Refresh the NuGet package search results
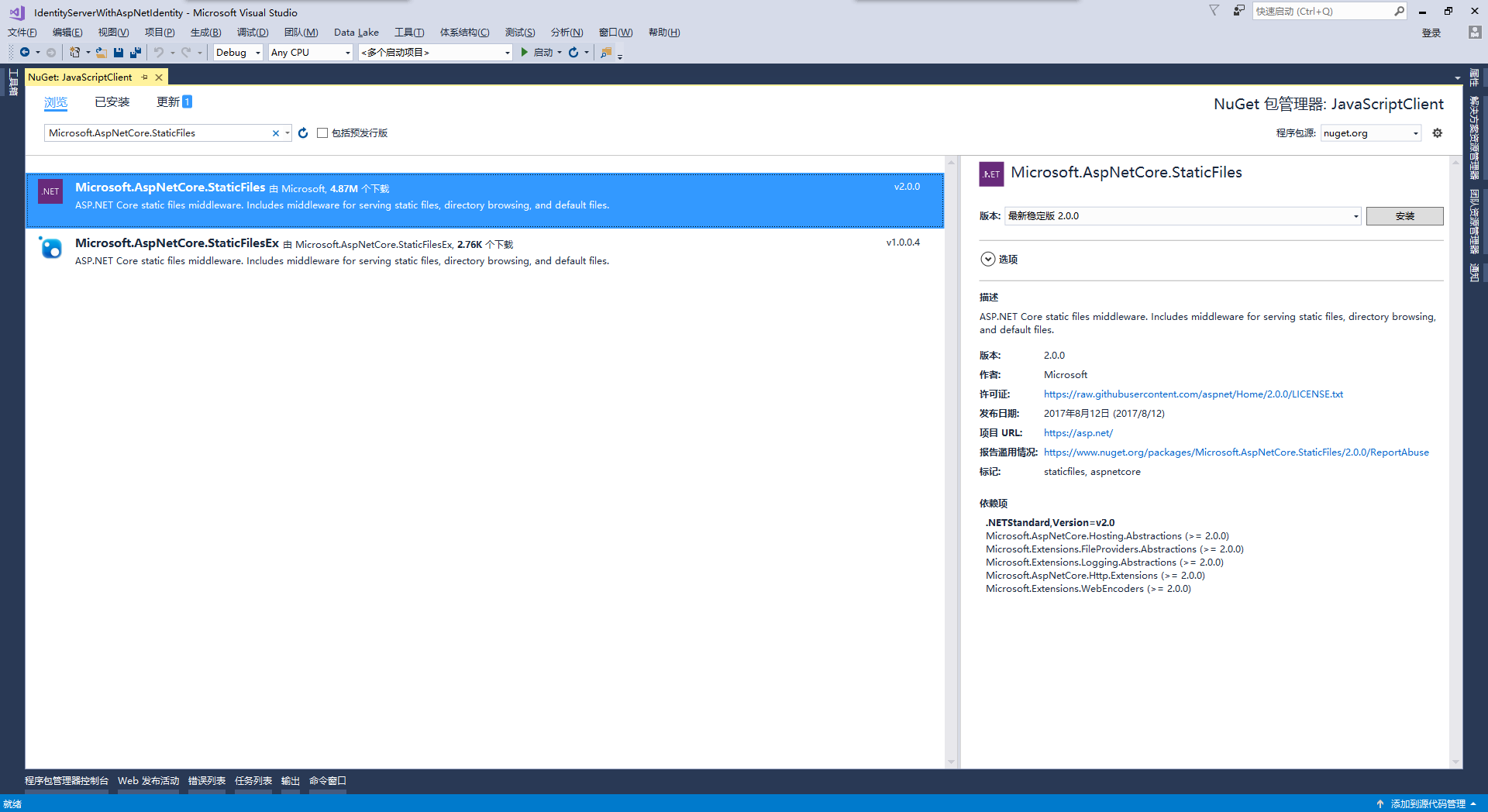This screenshot has height=812, width=1488. (303, 133)
